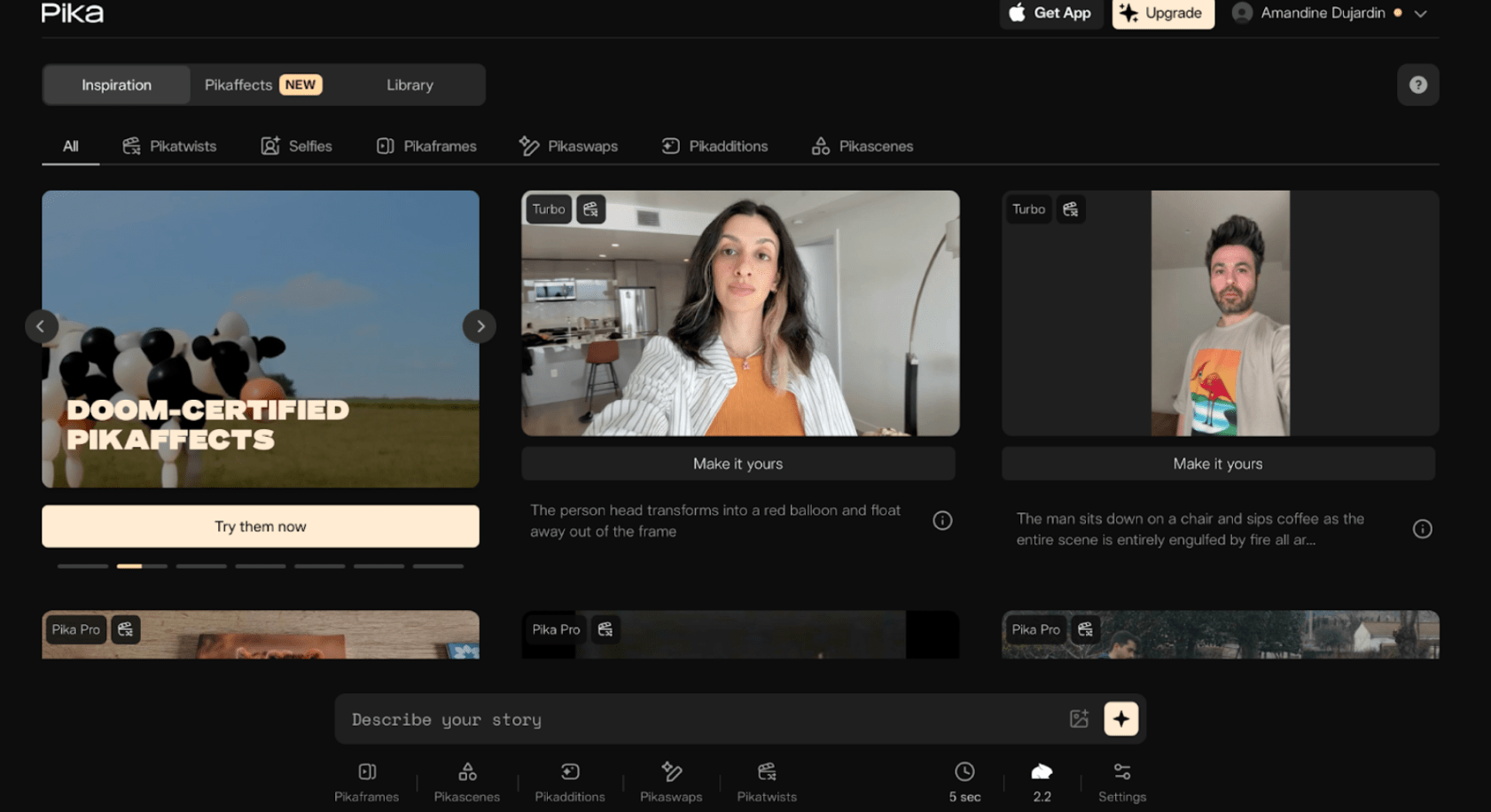Screen dimensions: 1491x812
Task: Open the 2.2 model version selector
Action: 1042,783
